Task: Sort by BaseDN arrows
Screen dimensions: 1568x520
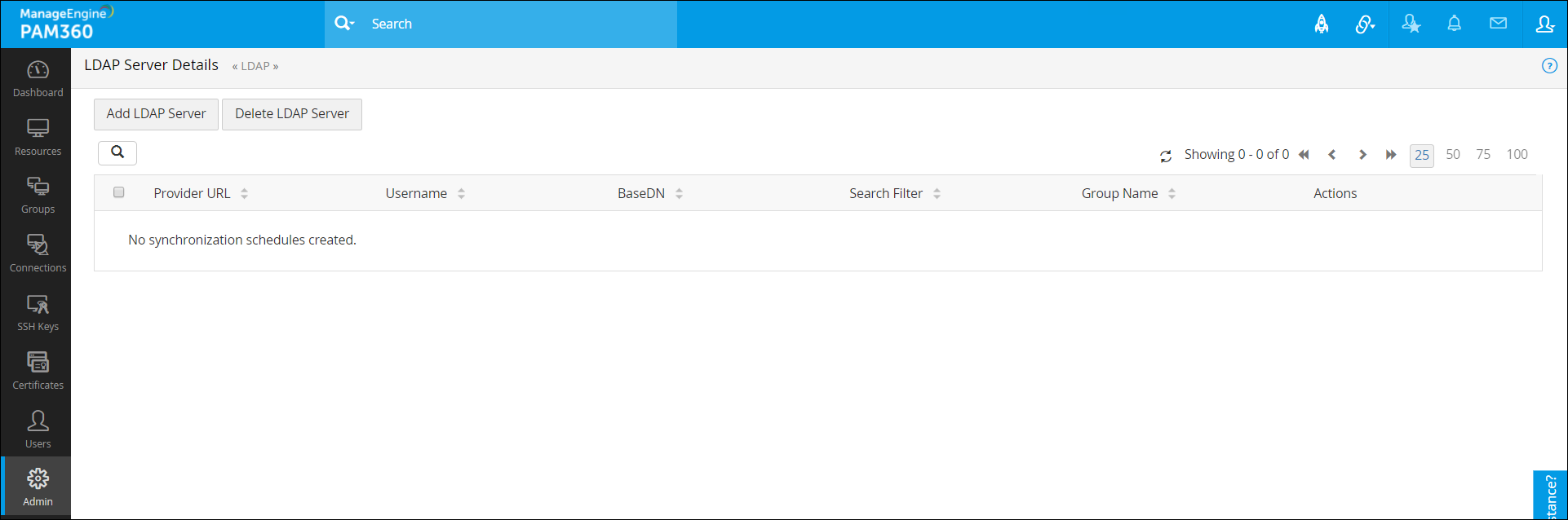Action: pos(680,193)
